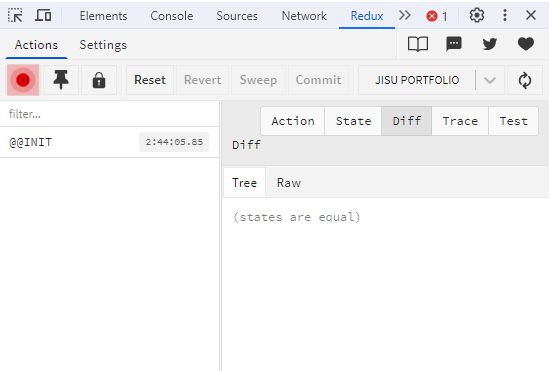Select the @@INIT action row

click(110, 142)
